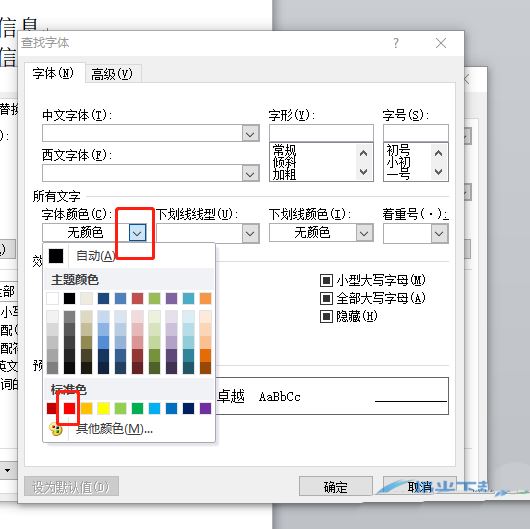
Task: Click the help question mark icon
Action: [396, 43]
